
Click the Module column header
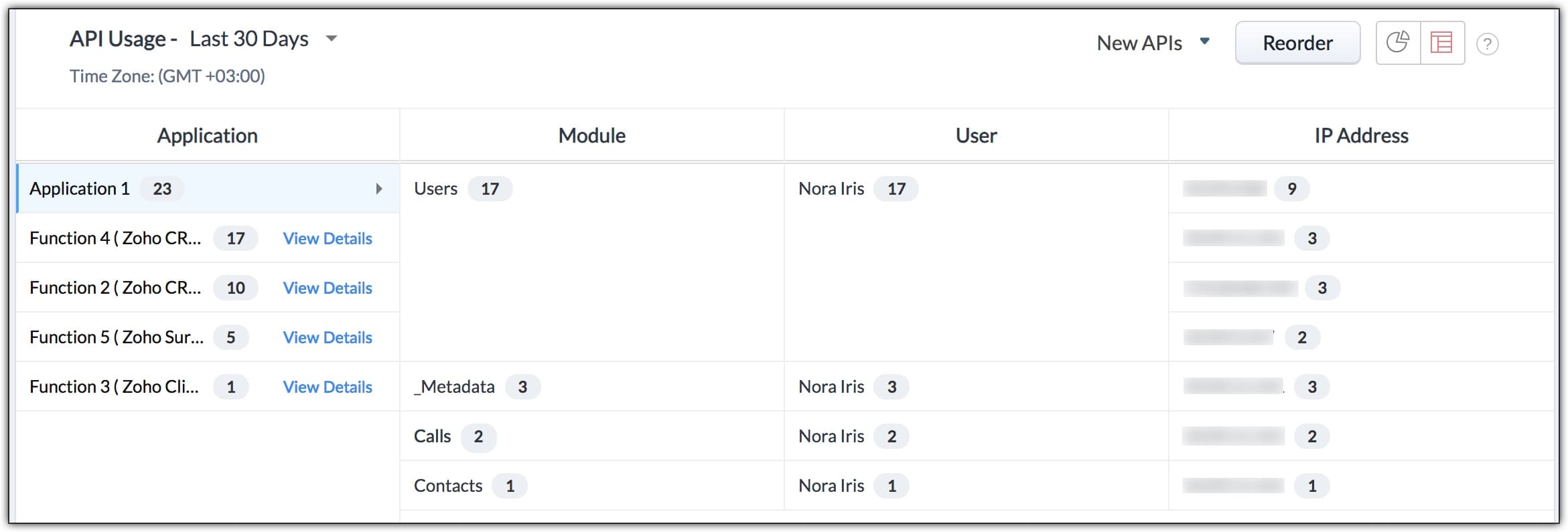click(591, 136)
